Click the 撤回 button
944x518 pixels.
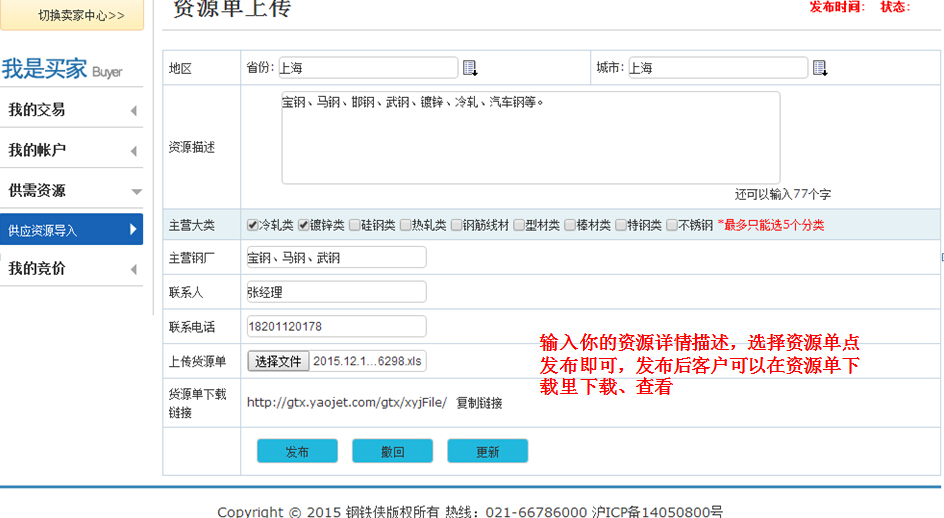[x=392, y=452]
